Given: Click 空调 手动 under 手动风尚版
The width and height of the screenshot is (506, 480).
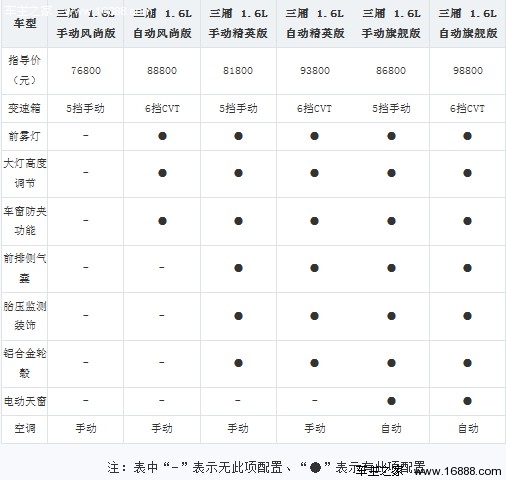Looking at the screenshot, I should (86, 428).
